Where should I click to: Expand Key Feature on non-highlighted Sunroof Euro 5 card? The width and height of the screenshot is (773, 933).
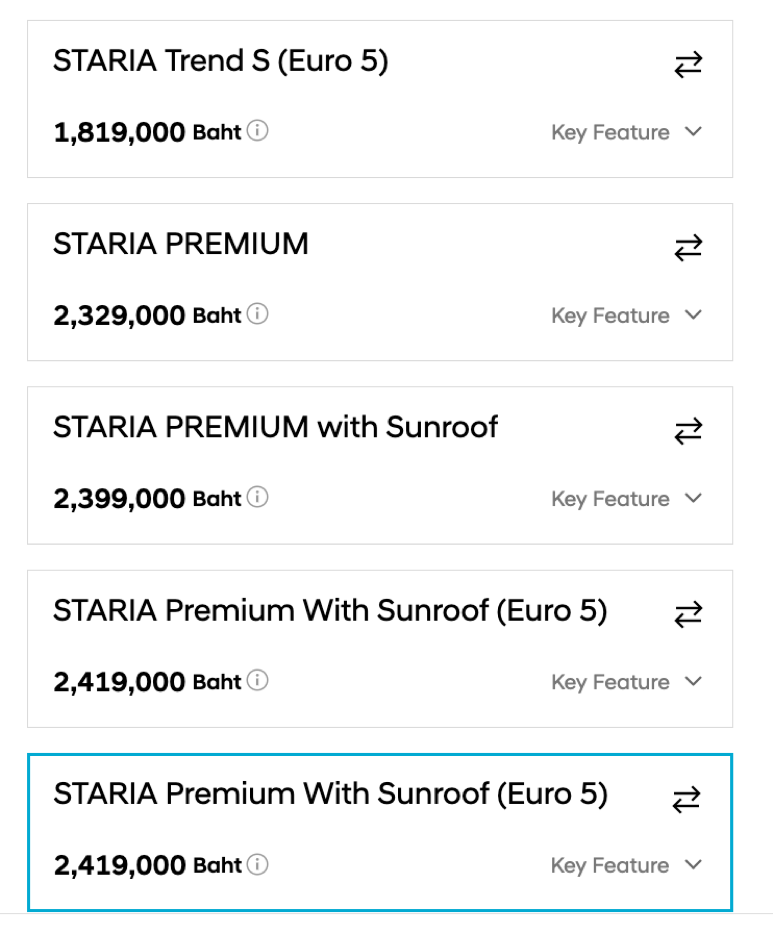(627, 682)
